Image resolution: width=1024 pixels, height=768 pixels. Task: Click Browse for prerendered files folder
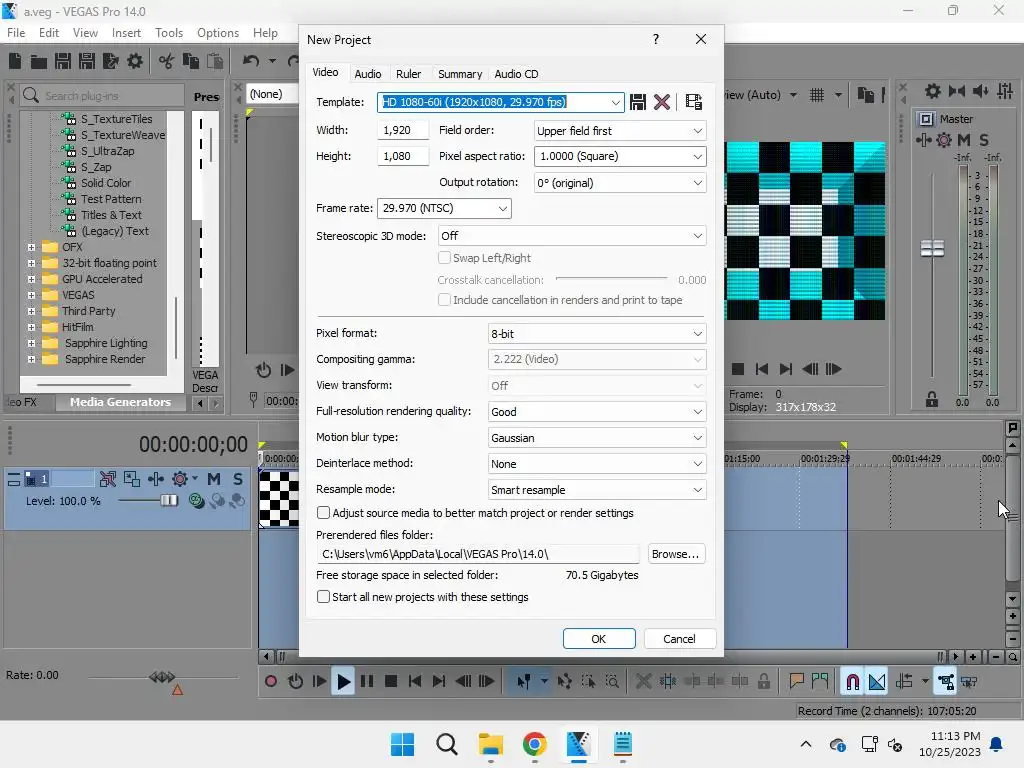pos(676,554)
